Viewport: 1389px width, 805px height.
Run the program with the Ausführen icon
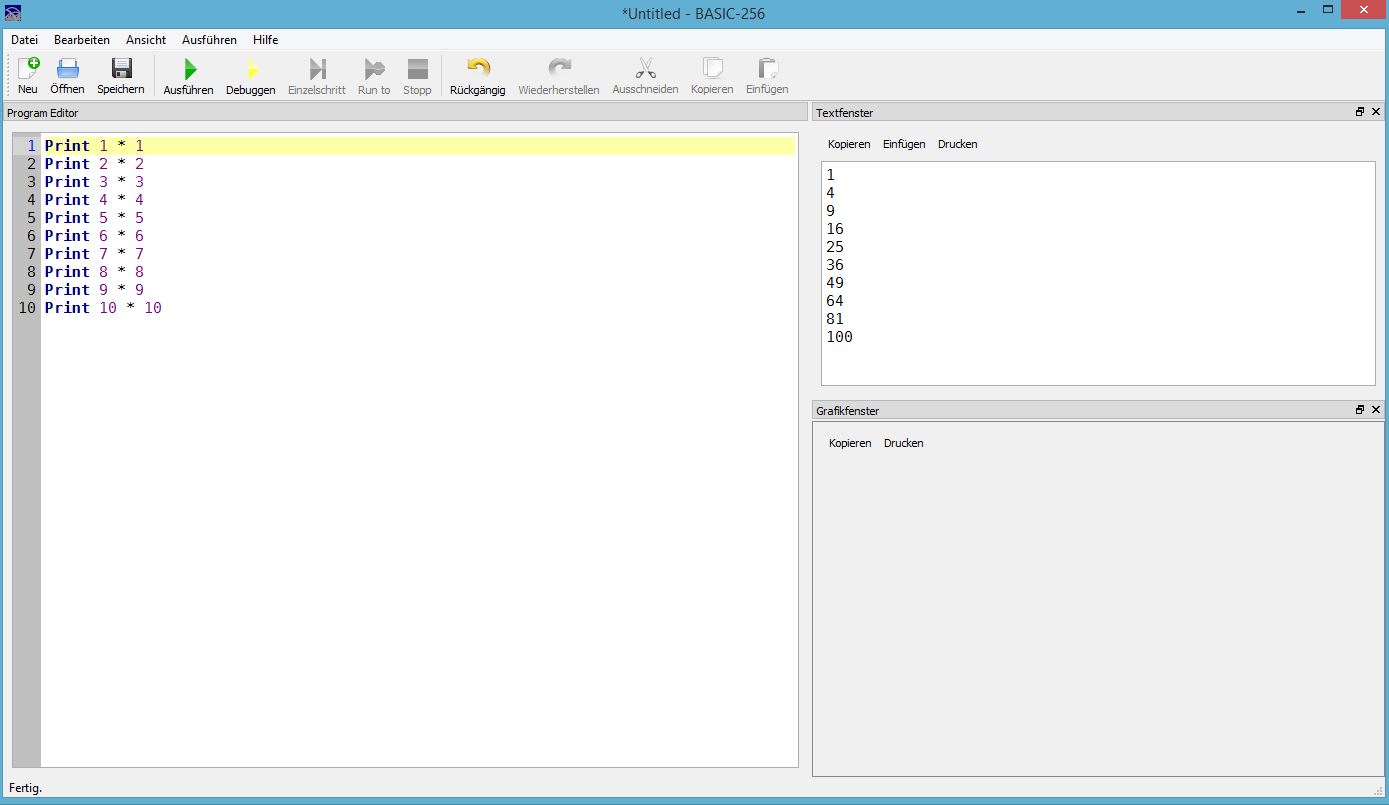pos(189,69)
